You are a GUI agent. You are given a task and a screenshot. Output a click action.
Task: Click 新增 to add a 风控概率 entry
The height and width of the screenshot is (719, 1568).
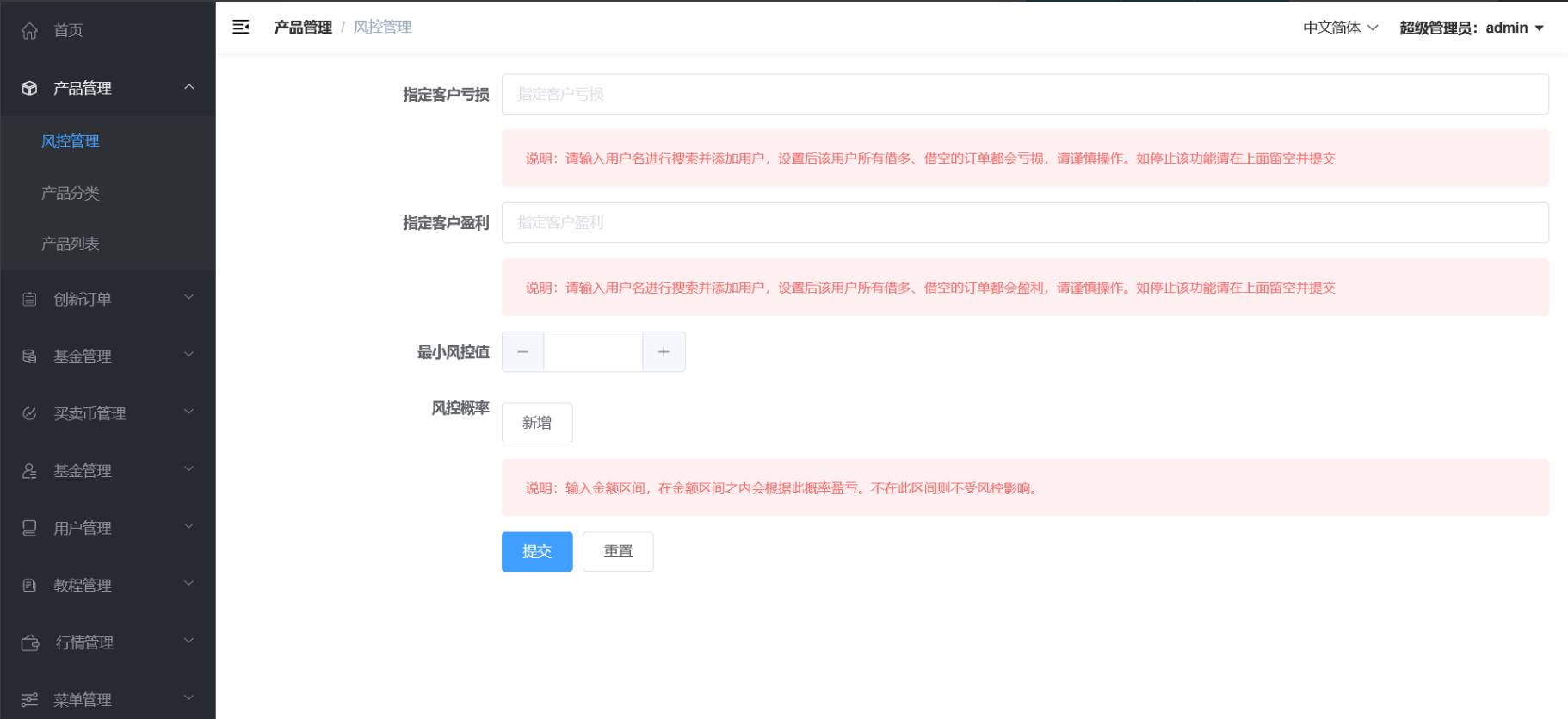coord(537,423)
